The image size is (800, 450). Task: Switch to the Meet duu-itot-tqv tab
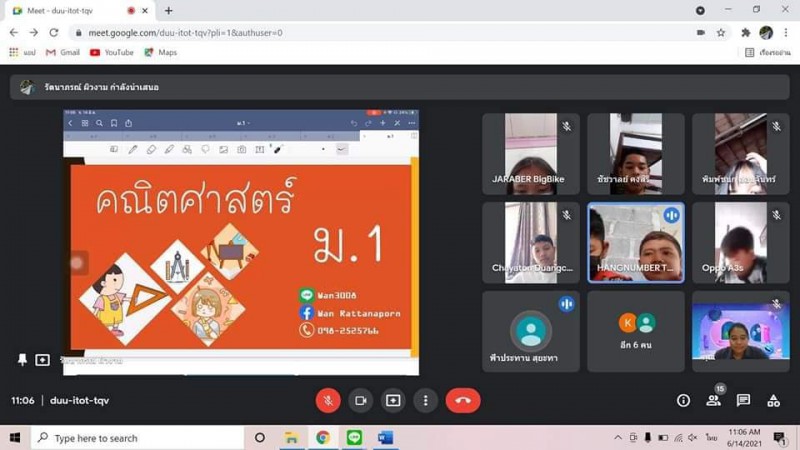click(75, 10)
